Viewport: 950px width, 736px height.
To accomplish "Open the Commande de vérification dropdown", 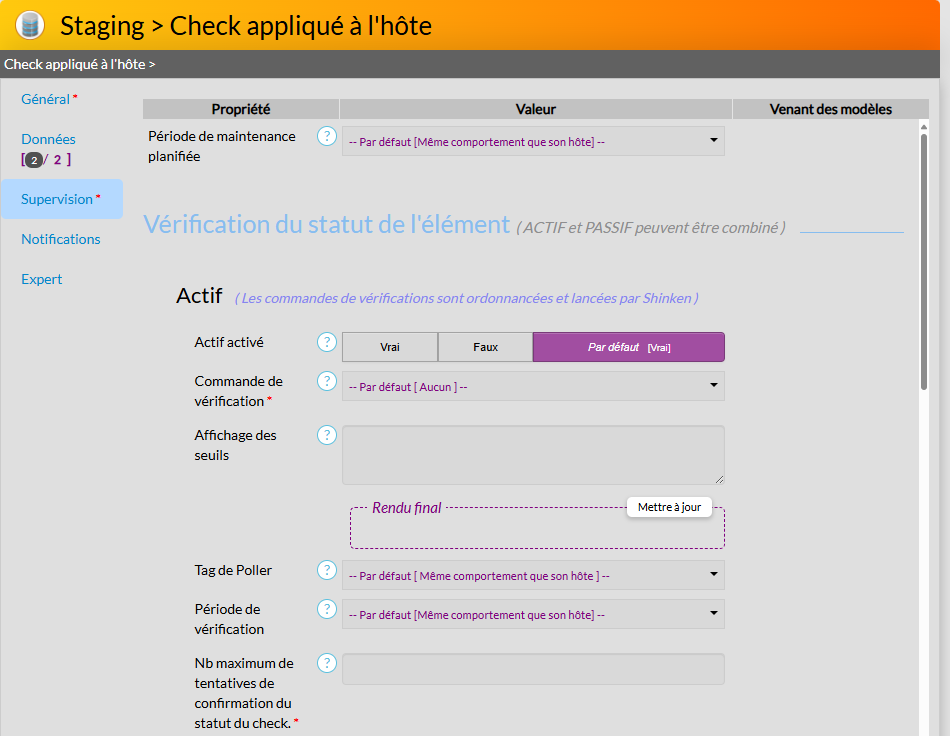I will [x=533, y=386].
